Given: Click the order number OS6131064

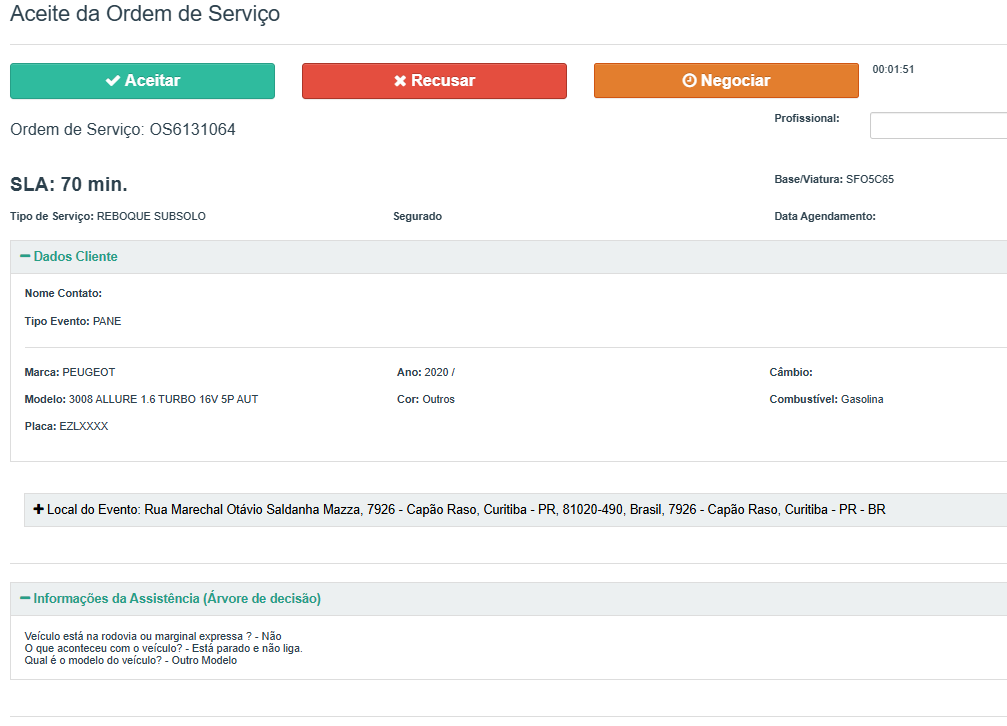Looking at the screenshot, I should click(192, 130).
